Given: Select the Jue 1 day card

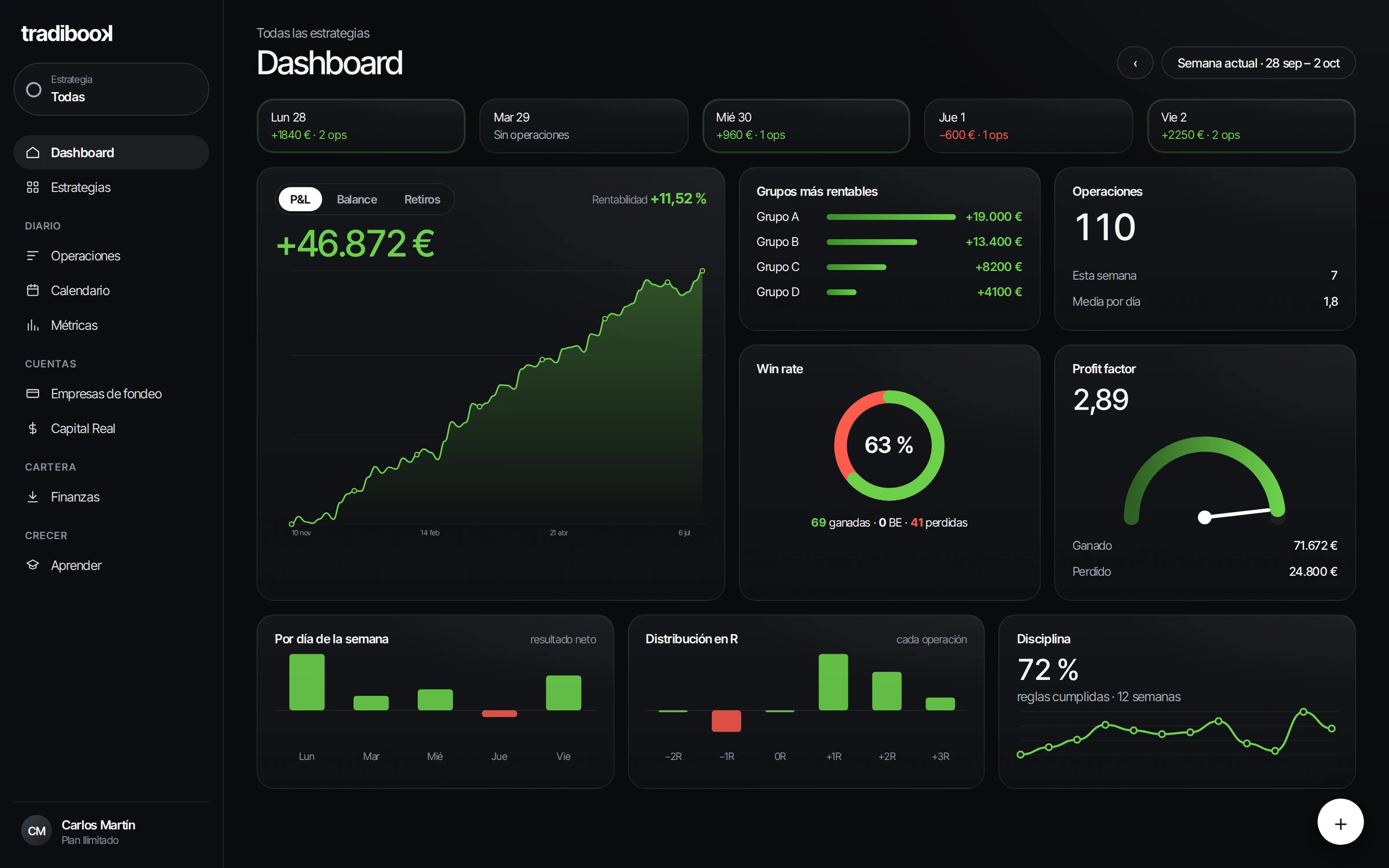Looking at the screenshot, I should [1028, 126].
